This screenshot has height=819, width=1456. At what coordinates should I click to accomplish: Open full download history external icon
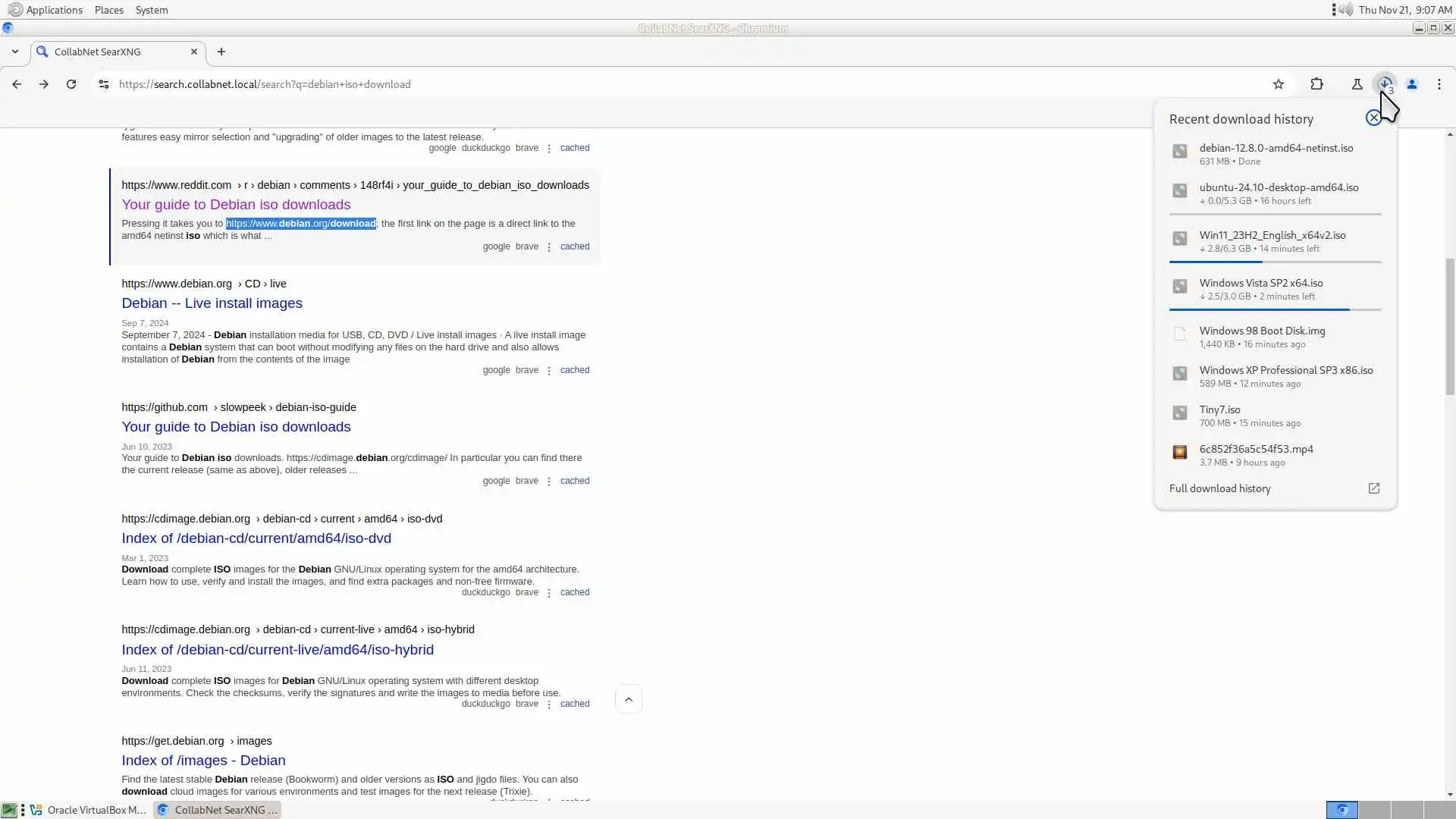pyautogui.click(x=1373, y=488)
